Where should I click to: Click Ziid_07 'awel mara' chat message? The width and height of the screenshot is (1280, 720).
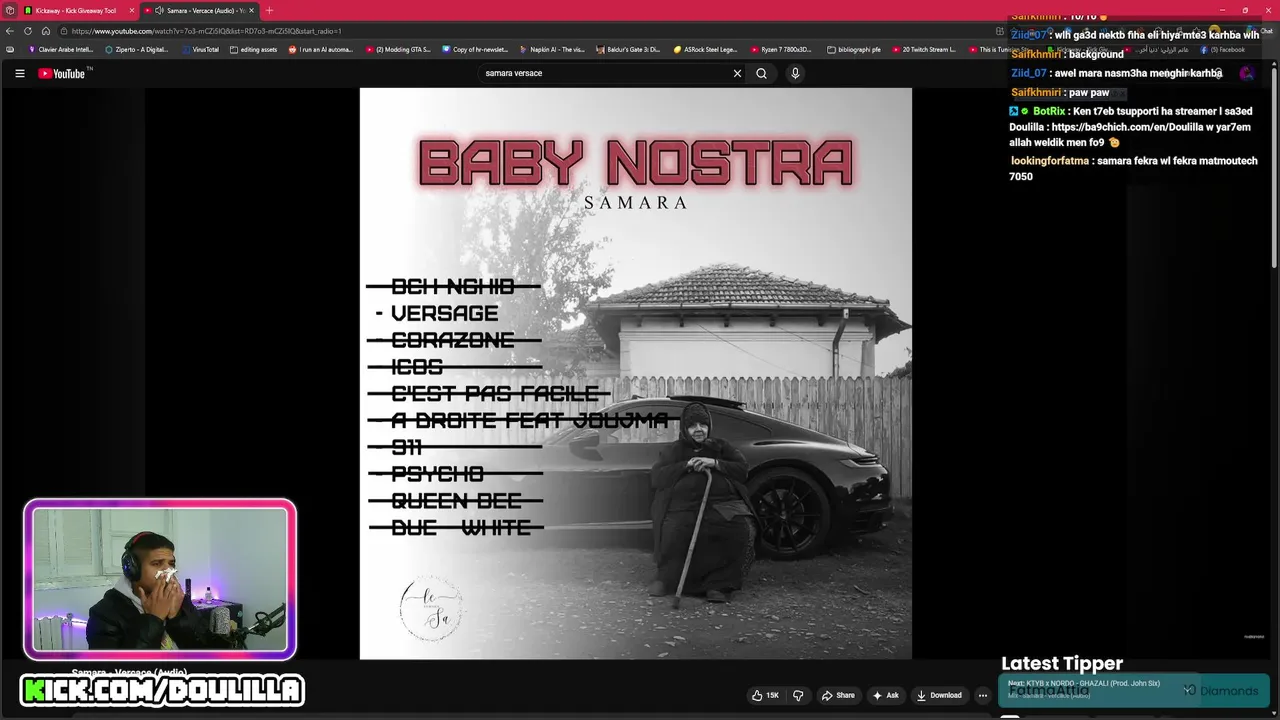[x=1116, y=73]
